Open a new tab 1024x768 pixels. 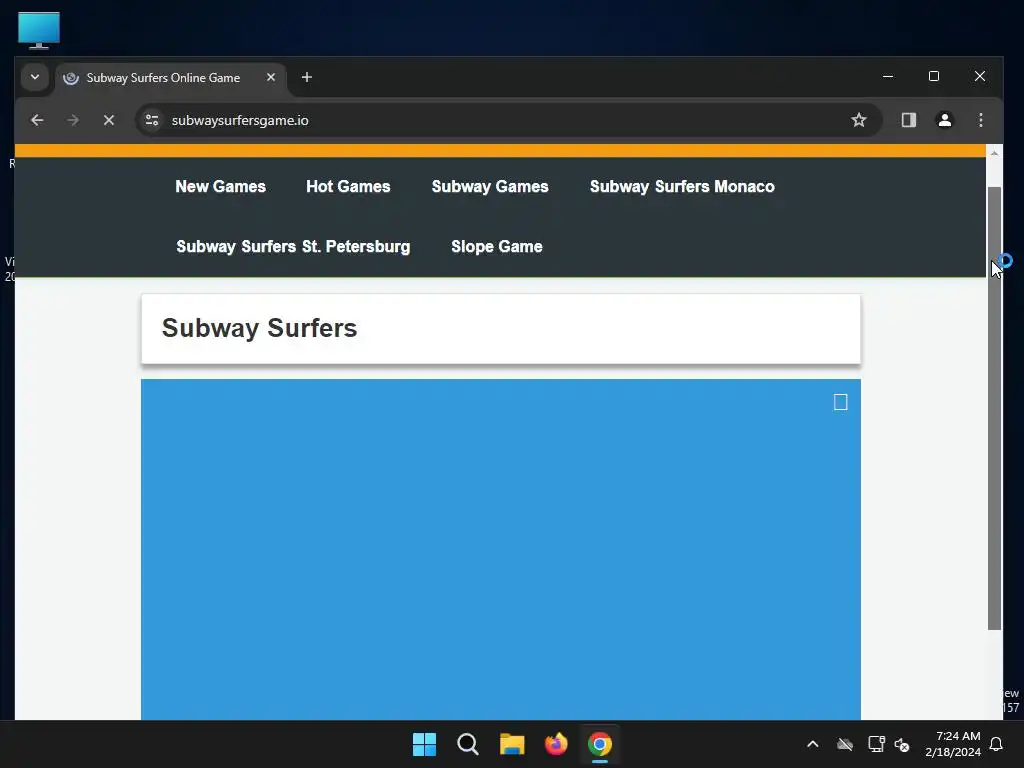pyautogui.click(x=307, y=77)
